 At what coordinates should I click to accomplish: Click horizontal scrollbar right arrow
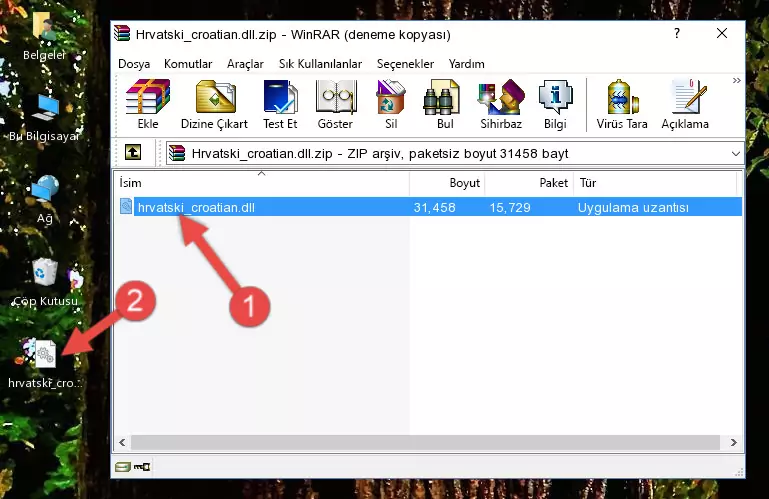(x=733, y=443)
